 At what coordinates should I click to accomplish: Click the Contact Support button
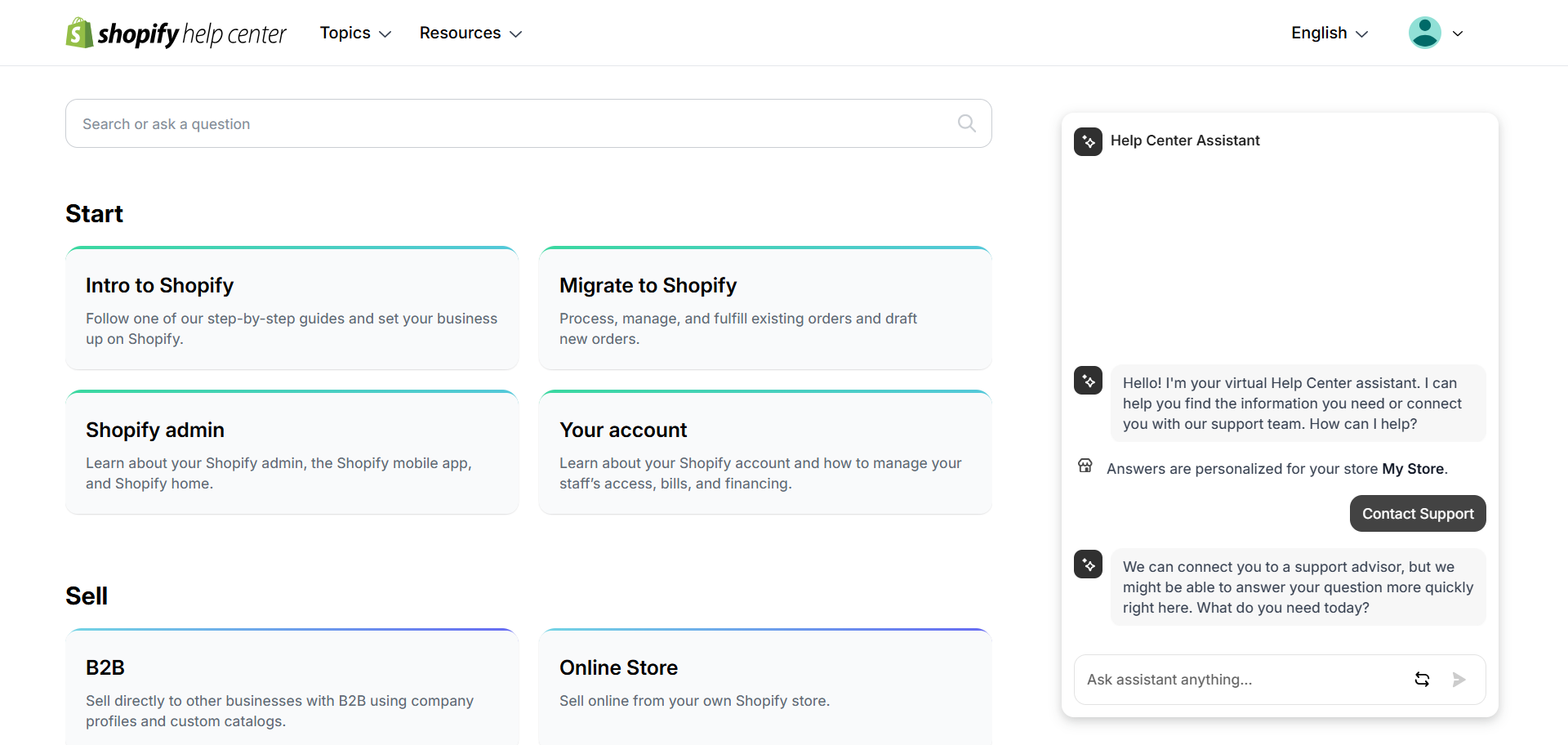pos(1417,513)
